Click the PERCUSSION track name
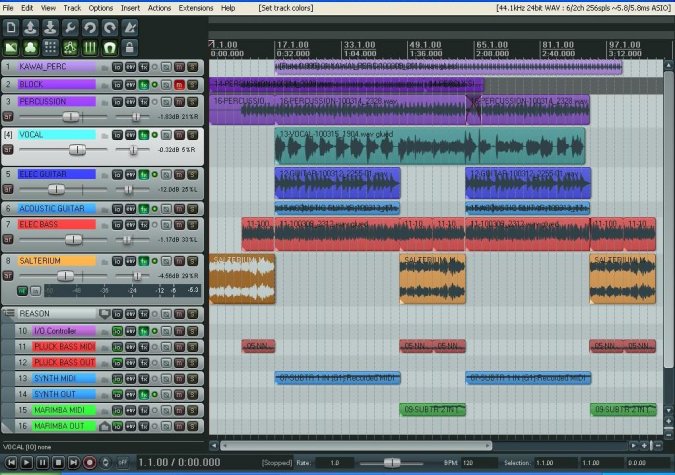Viewport: 675px width, 475px height. 56,102
